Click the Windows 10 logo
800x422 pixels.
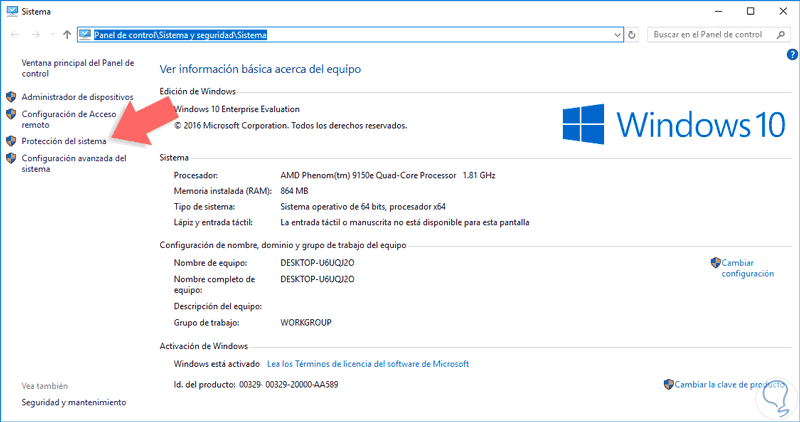674,124
